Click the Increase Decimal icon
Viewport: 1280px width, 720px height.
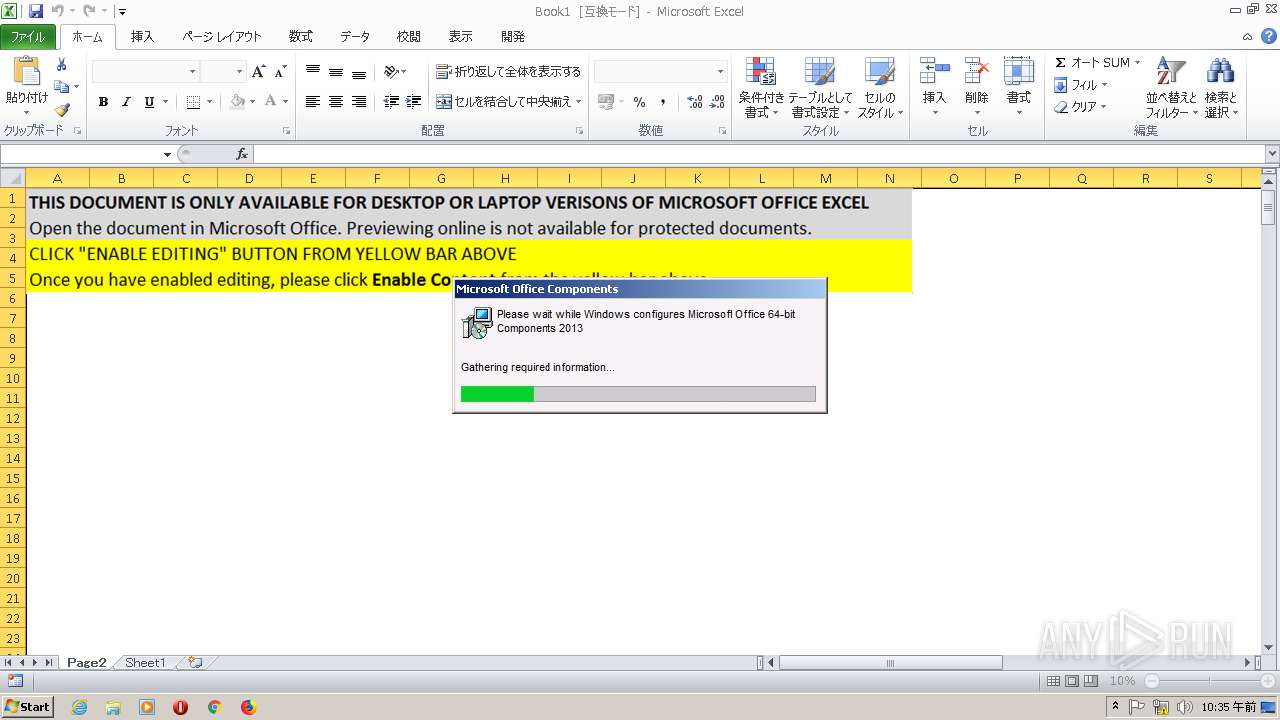695,102
